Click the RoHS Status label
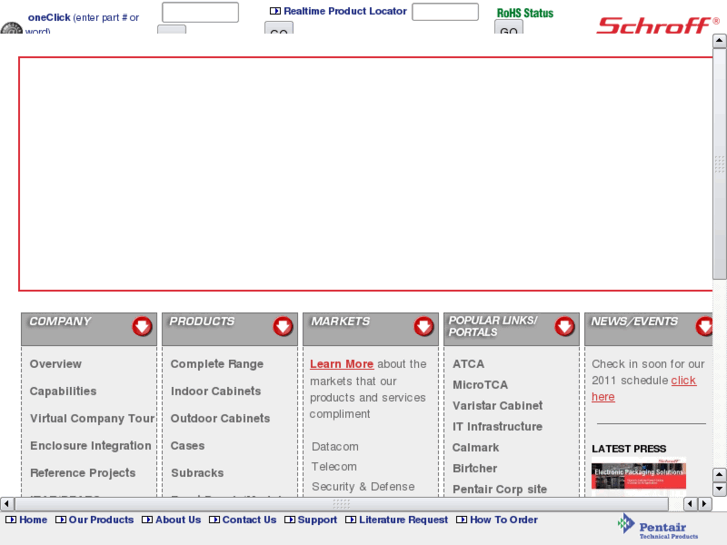The image size is (727, 545). coord(525,13)
